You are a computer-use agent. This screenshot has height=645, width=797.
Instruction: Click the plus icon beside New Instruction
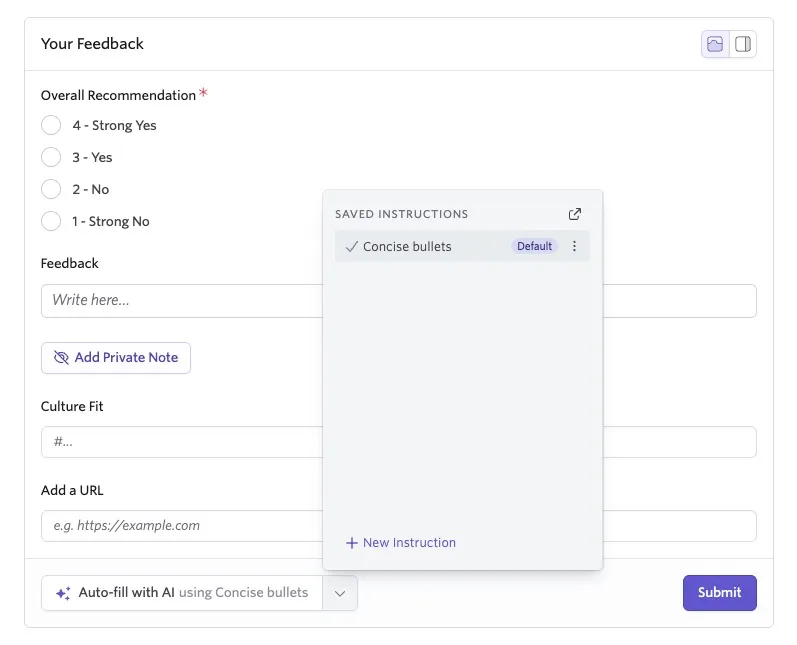pos(352,543)
